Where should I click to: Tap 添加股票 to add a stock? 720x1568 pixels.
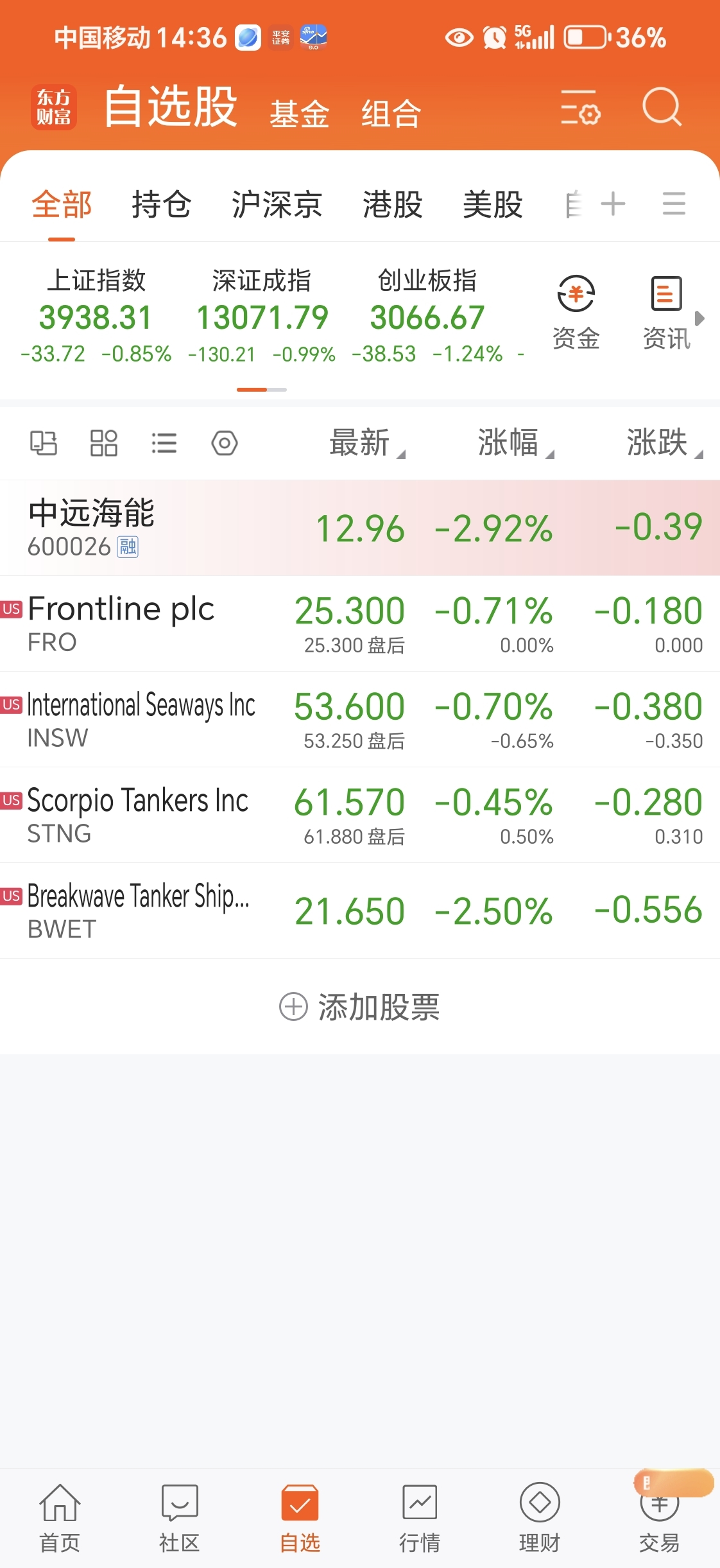point(360,1007)
